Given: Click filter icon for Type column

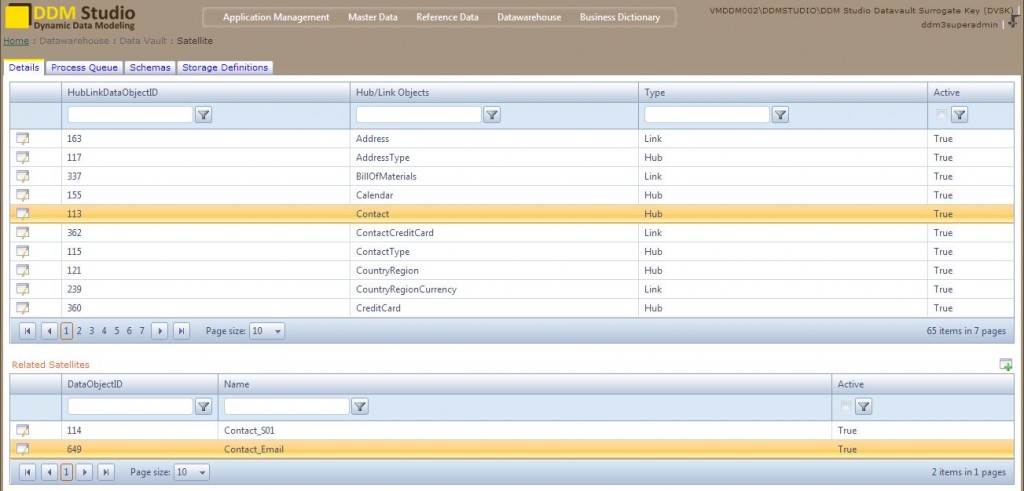Looking at the screenshot, I should click(780, 115).
